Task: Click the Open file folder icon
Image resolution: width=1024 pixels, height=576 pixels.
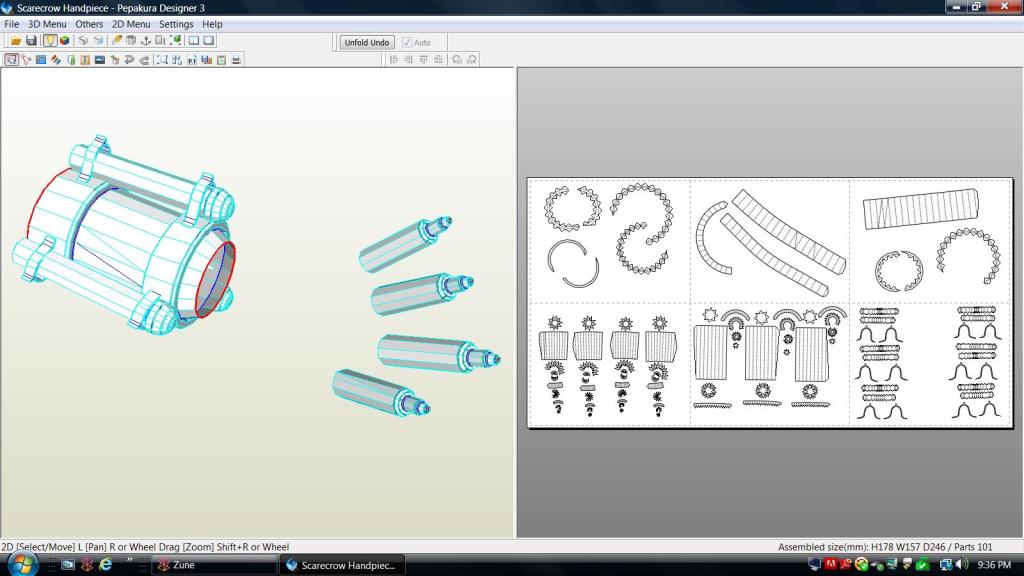Action: pos(15,40)
